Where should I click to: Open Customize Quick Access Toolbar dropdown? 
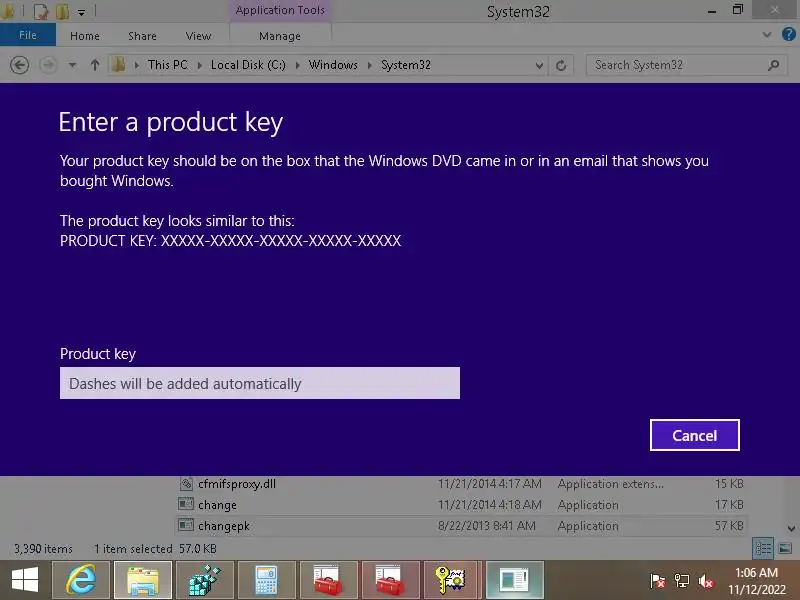pyautogui.click(x=82, y=12)
